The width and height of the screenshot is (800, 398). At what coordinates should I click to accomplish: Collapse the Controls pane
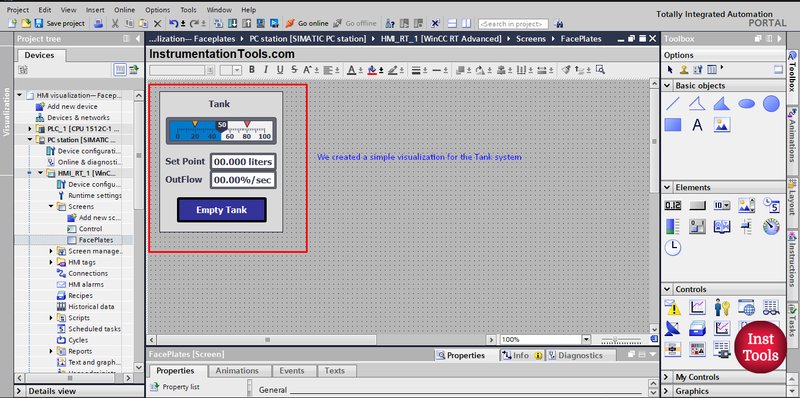coord(668,289)
